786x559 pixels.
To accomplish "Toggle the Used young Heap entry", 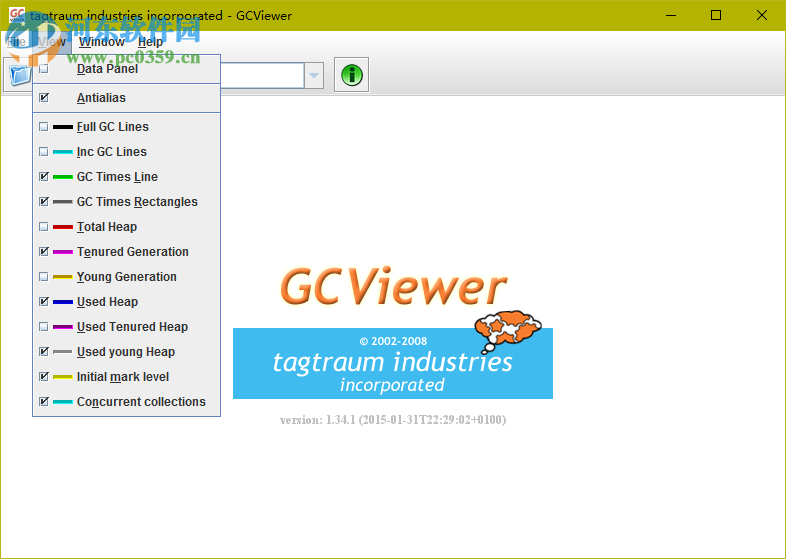I will (126, 352).
